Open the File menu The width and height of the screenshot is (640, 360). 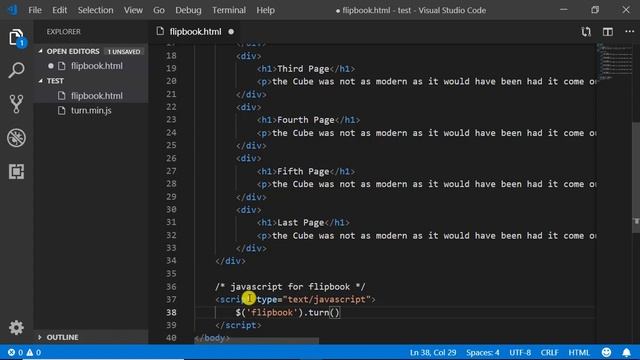pyautogui.click(x=35, y=10)
